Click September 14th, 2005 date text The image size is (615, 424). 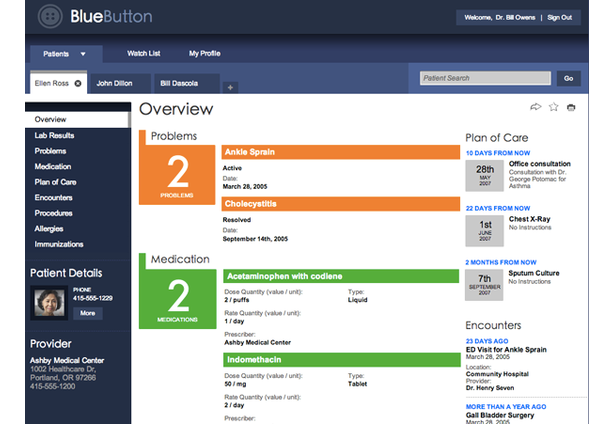[x=255, y=239]
